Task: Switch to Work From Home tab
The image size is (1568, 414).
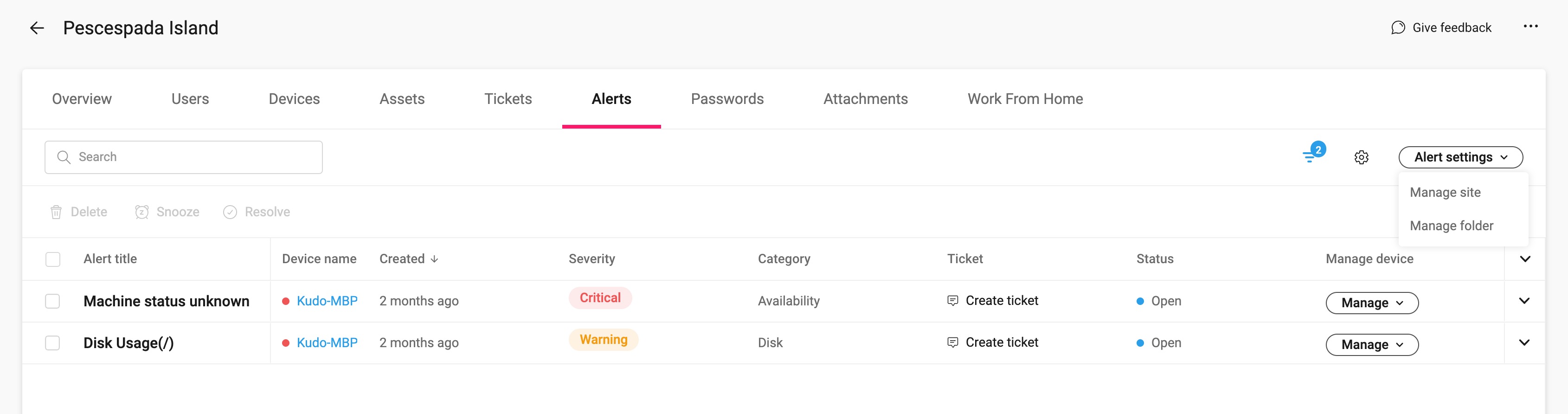Action: coord(1025,99)
